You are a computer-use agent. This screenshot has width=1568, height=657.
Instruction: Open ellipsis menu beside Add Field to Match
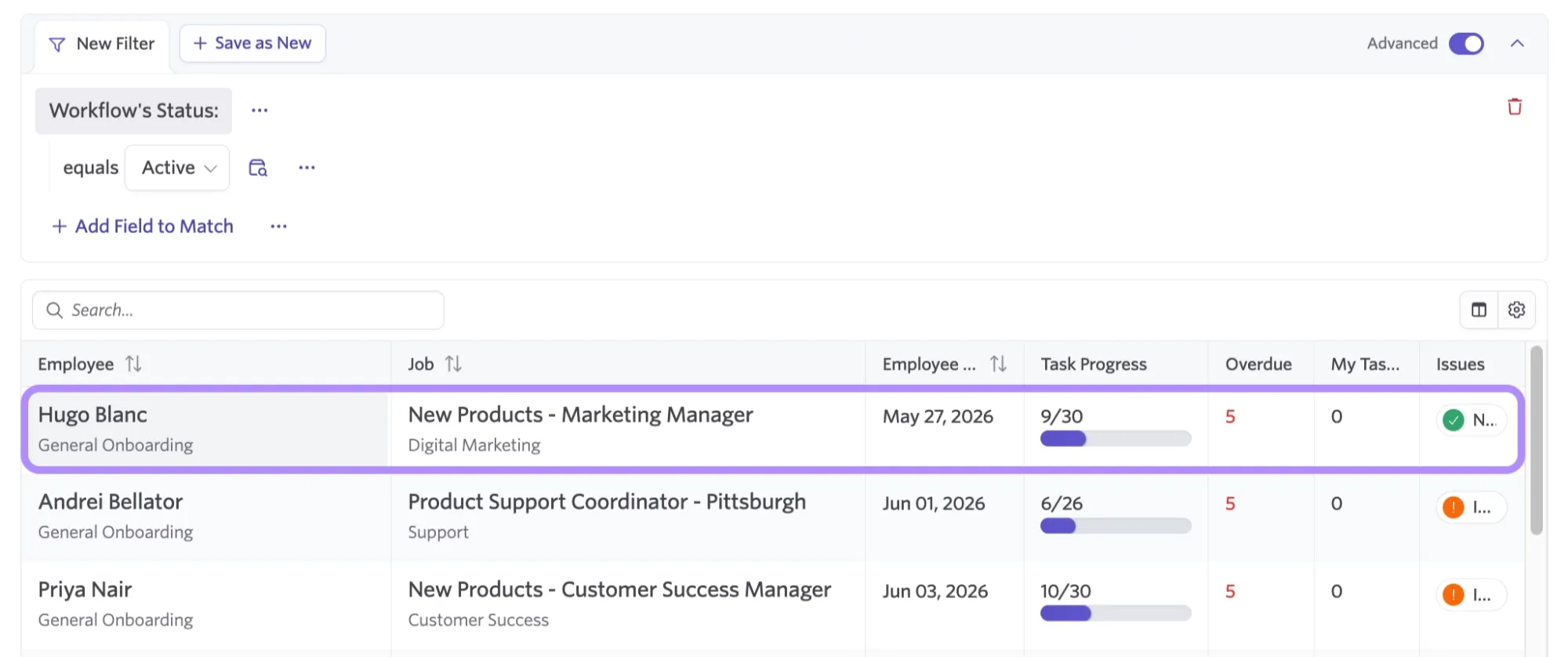tap(278, 227)
